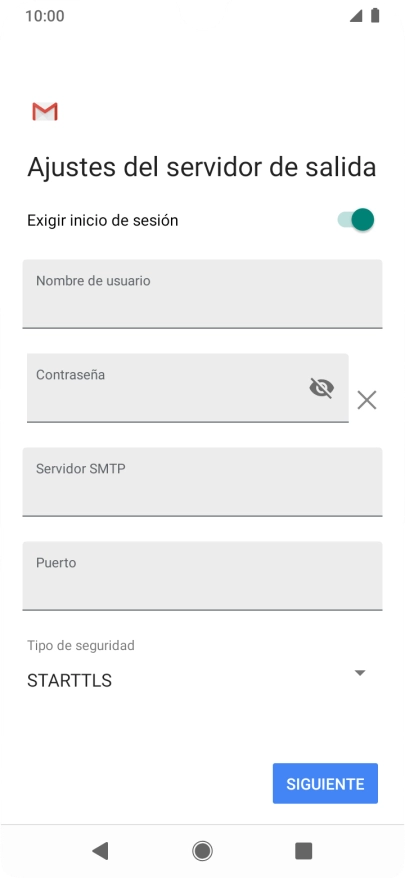Viewport: 405px width, 878px height.
Task: Focus the Contraseña field
Action: (188, 387)
